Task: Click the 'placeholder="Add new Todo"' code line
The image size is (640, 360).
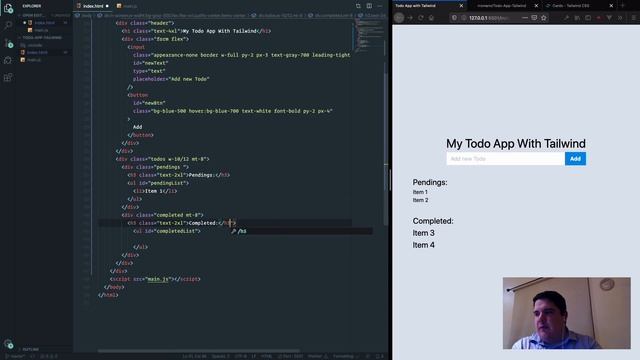Action: point(171,79)
